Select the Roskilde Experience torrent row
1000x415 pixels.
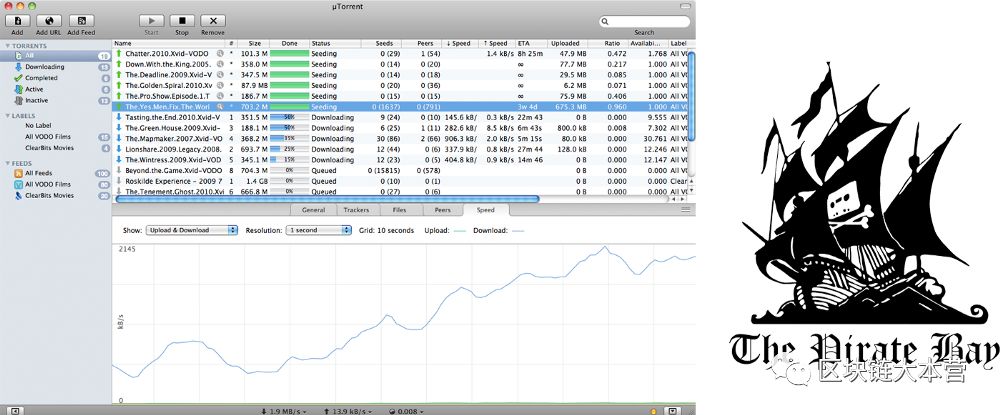[400, 181]
